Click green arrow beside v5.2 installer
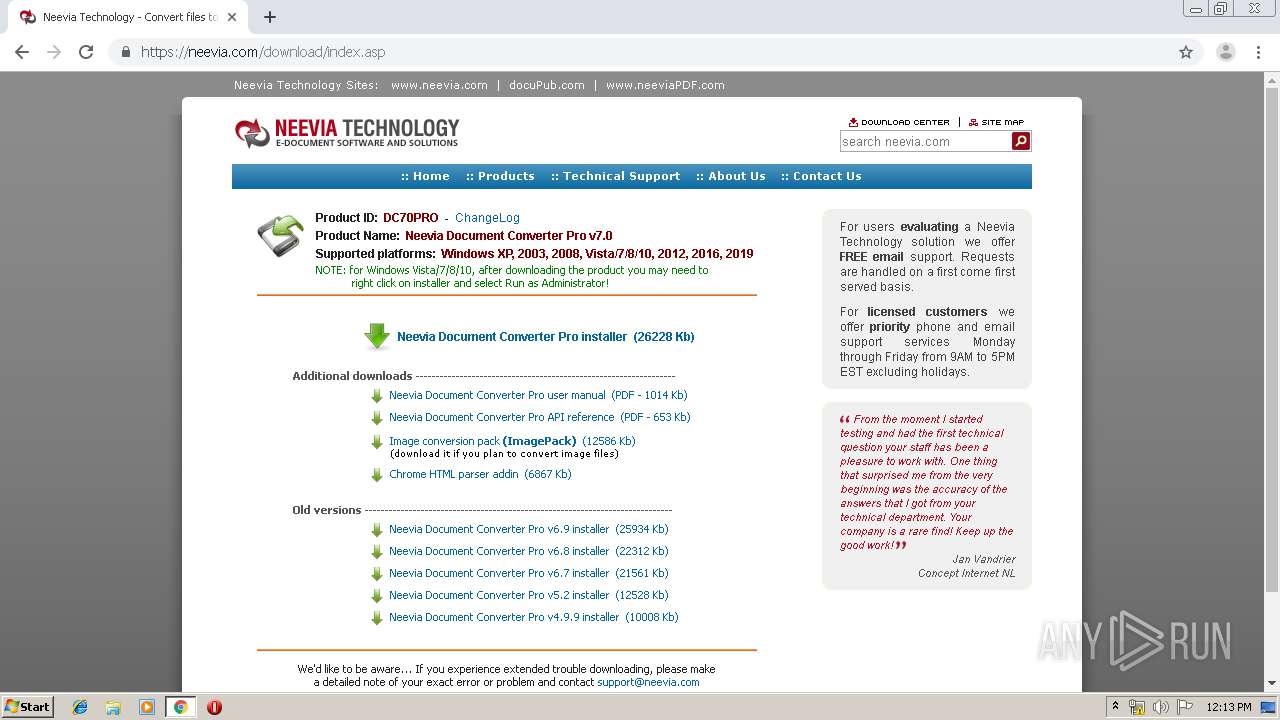The height and width of the screenshot is (720, 1280). [x=377, y=596]
